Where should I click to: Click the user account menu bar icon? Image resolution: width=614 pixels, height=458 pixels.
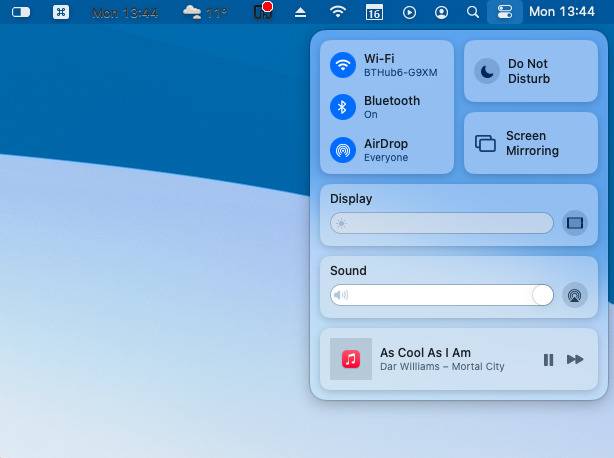[442, 12]
